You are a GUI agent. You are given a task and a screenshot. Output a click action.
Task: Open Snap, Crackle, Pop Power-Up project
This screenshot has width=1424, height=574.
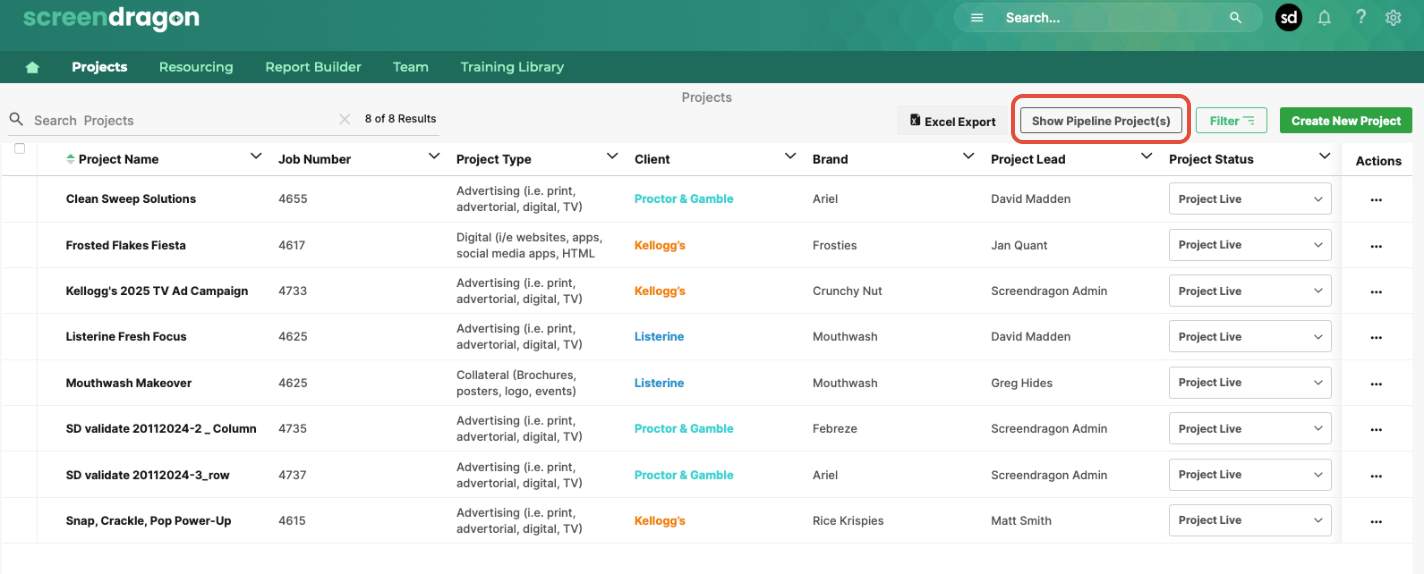[x=149, y=521]
